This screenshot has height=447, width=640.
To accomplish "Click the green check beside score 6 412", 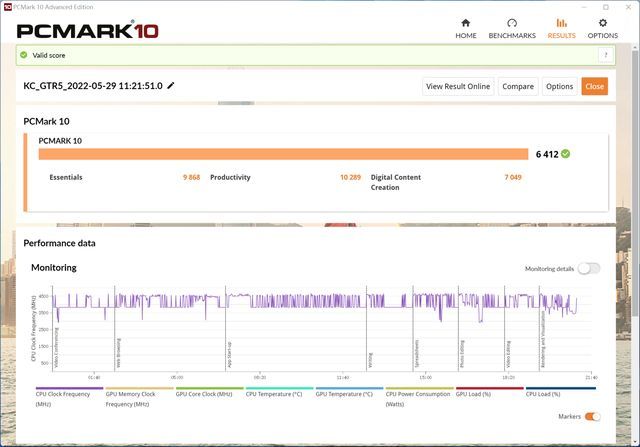I will 565,154.
